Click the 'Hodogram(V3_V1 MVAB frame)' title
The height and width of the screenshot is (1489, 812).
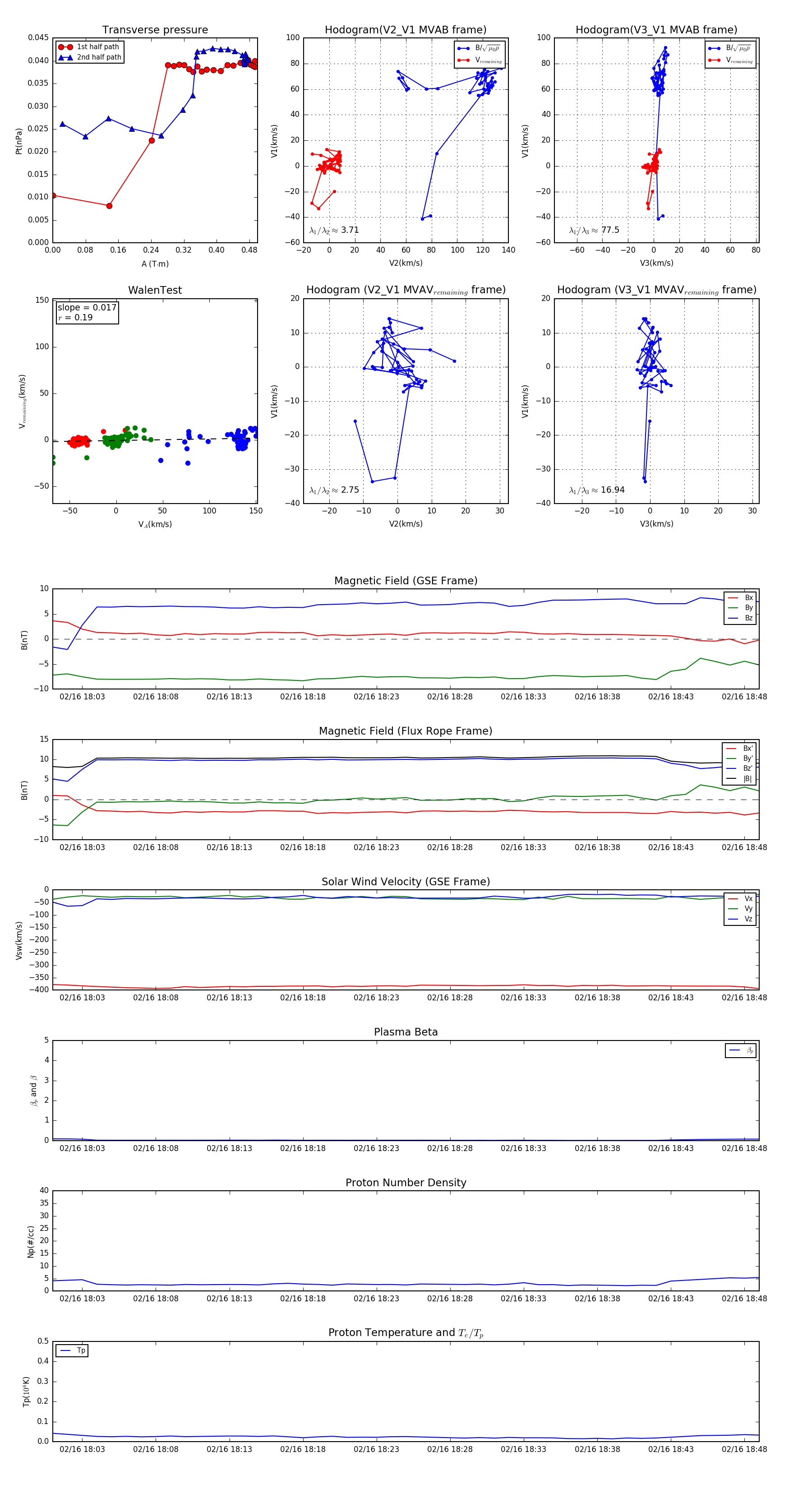(656, 30)
